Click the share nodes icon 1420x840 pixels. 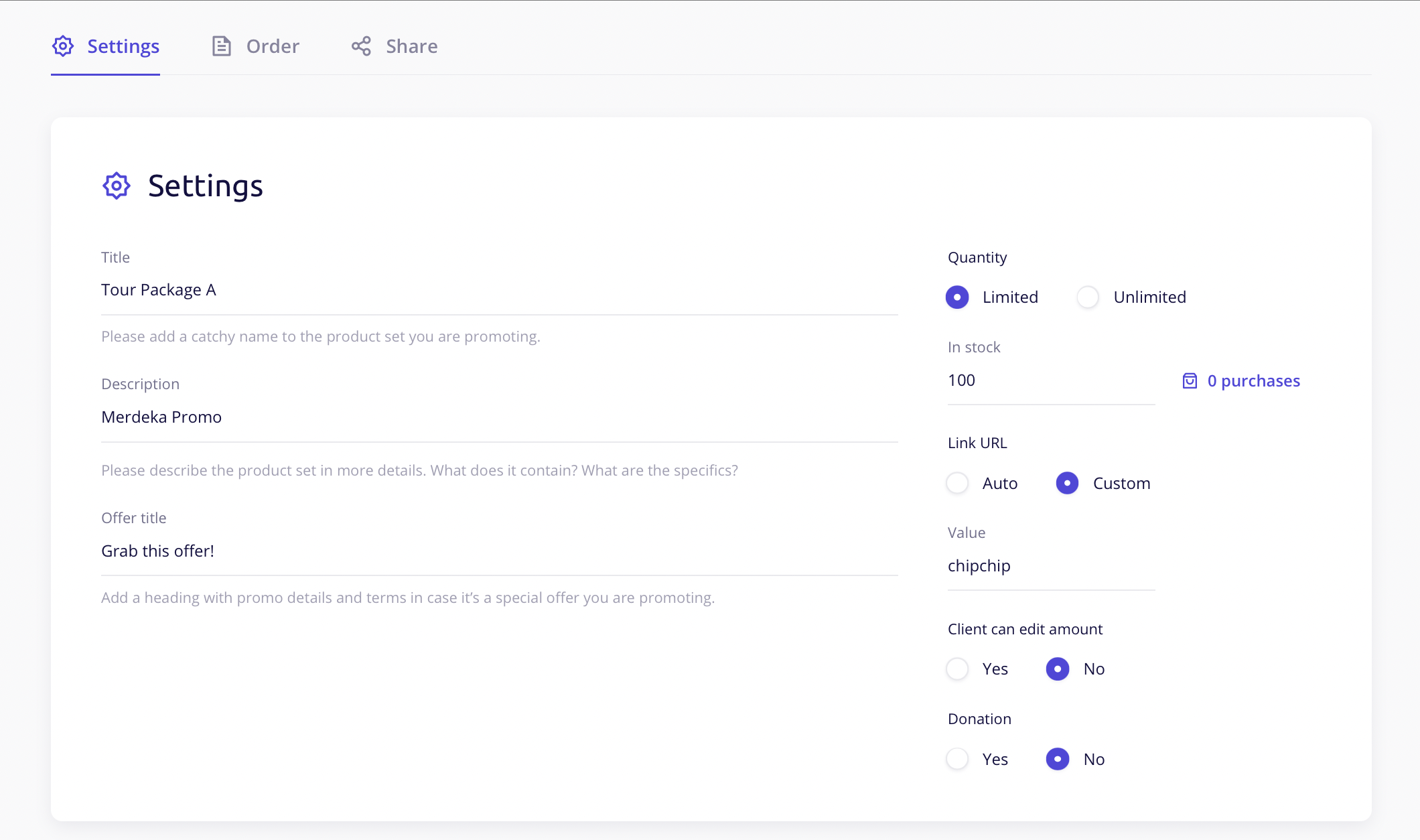pyautogui.click(x=361, y=46)
